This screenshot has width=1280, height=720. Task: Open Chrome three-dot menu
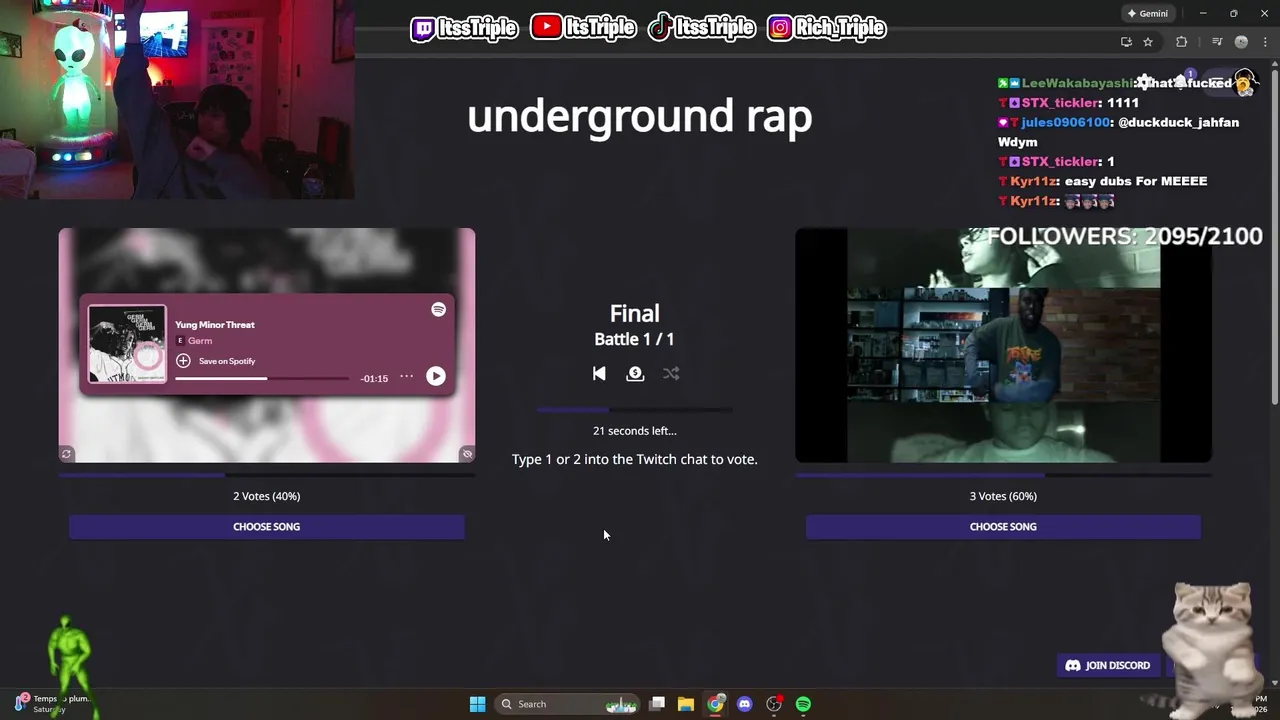pos(1263,42)
